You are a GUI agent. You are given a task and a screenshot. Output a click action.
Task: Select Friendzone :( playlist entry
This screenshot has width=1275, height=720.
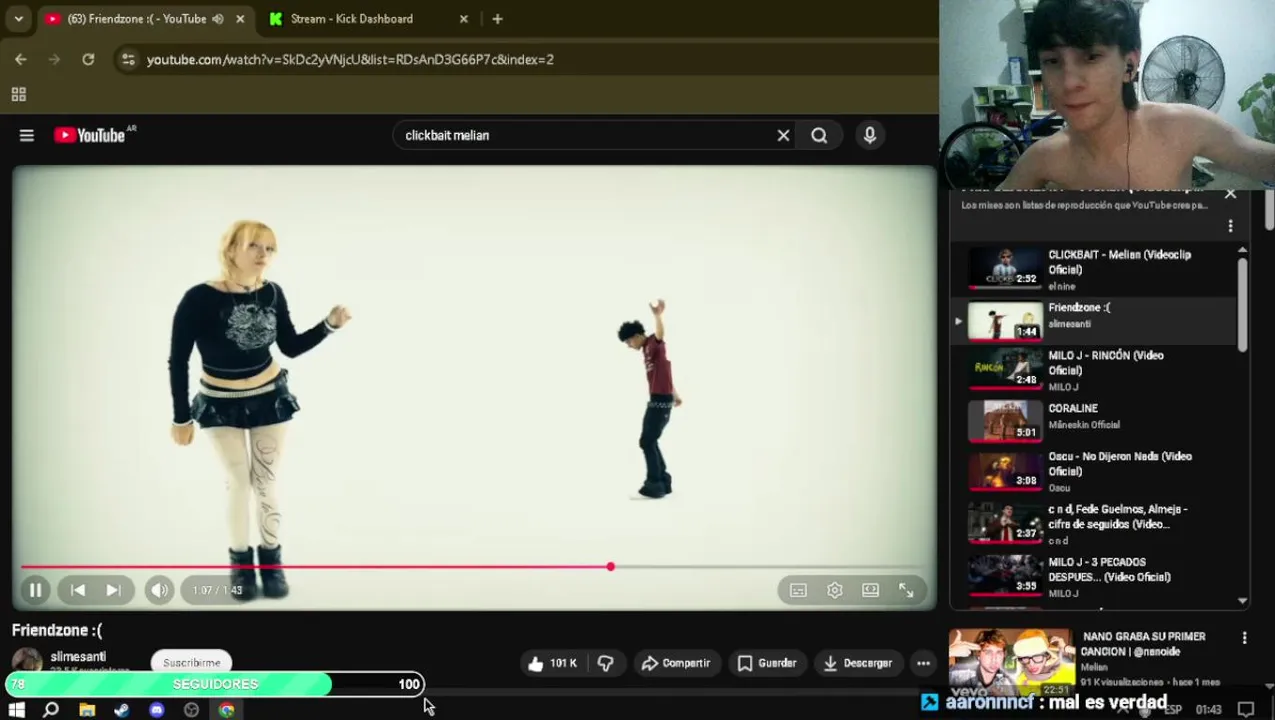coord(1094,320)
